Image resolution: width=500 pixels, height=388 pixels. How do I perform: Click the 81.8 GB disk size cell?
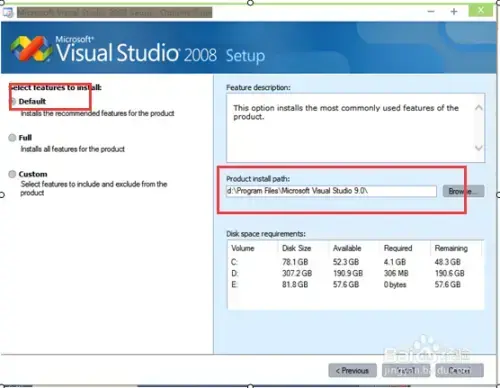coord(295,285)
